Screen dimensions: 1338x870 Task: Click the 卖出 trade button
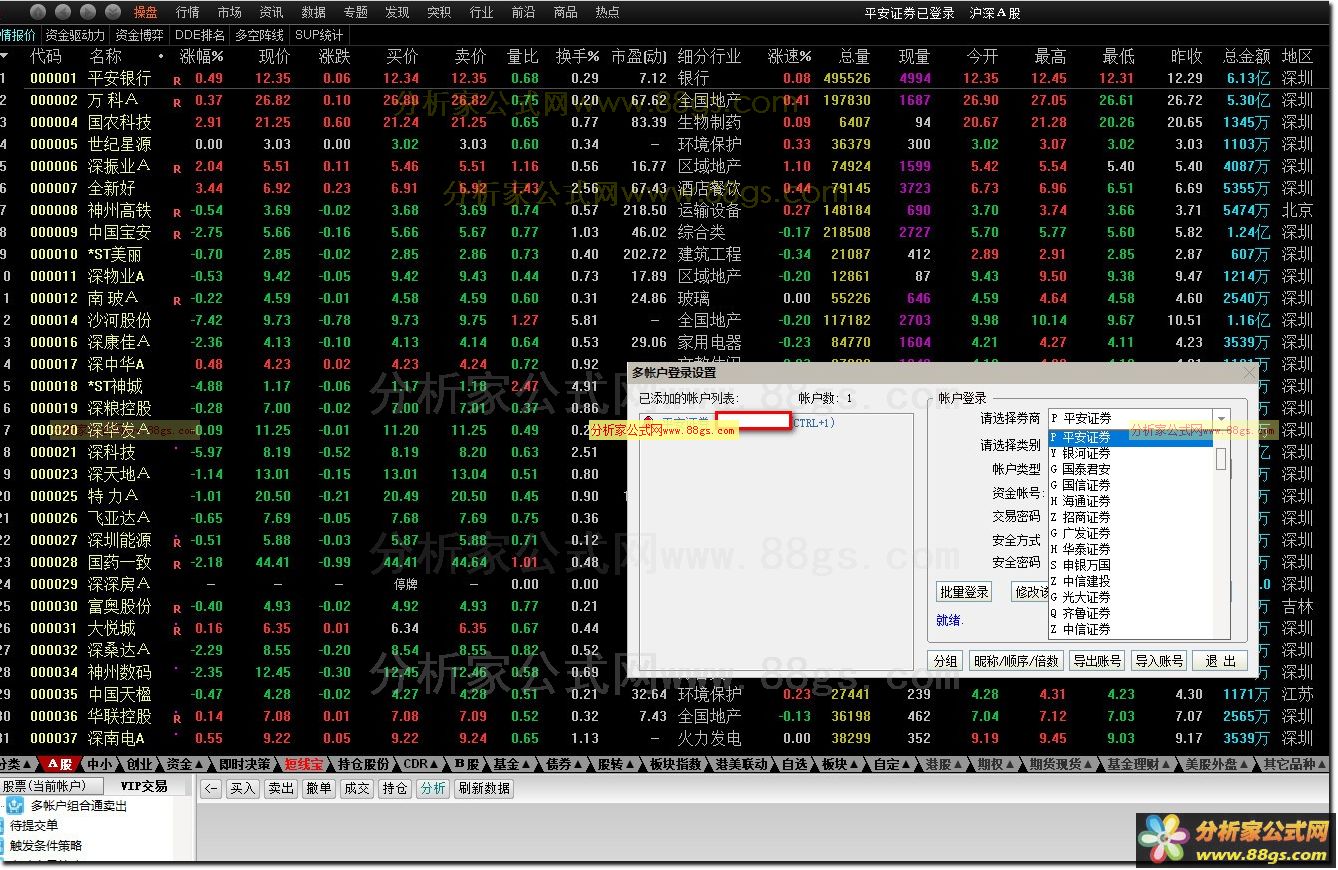[281, 788]
